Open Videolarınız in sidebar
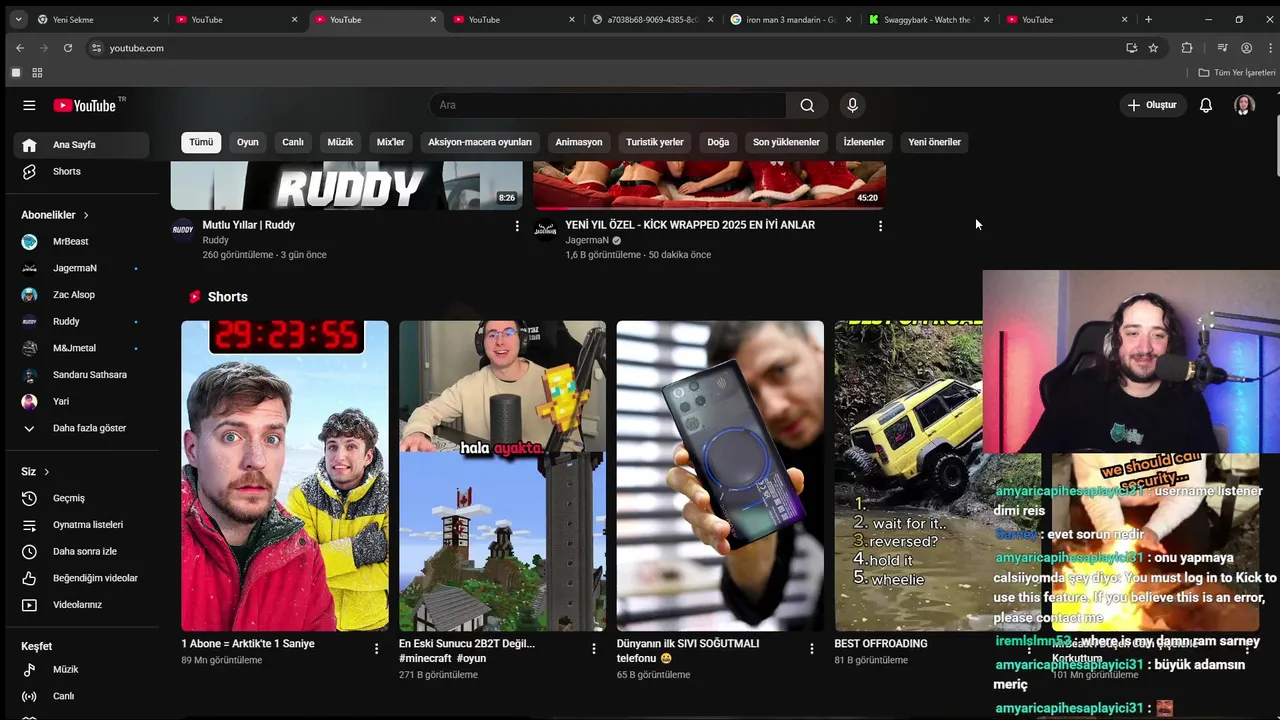 tap(81, 605)
